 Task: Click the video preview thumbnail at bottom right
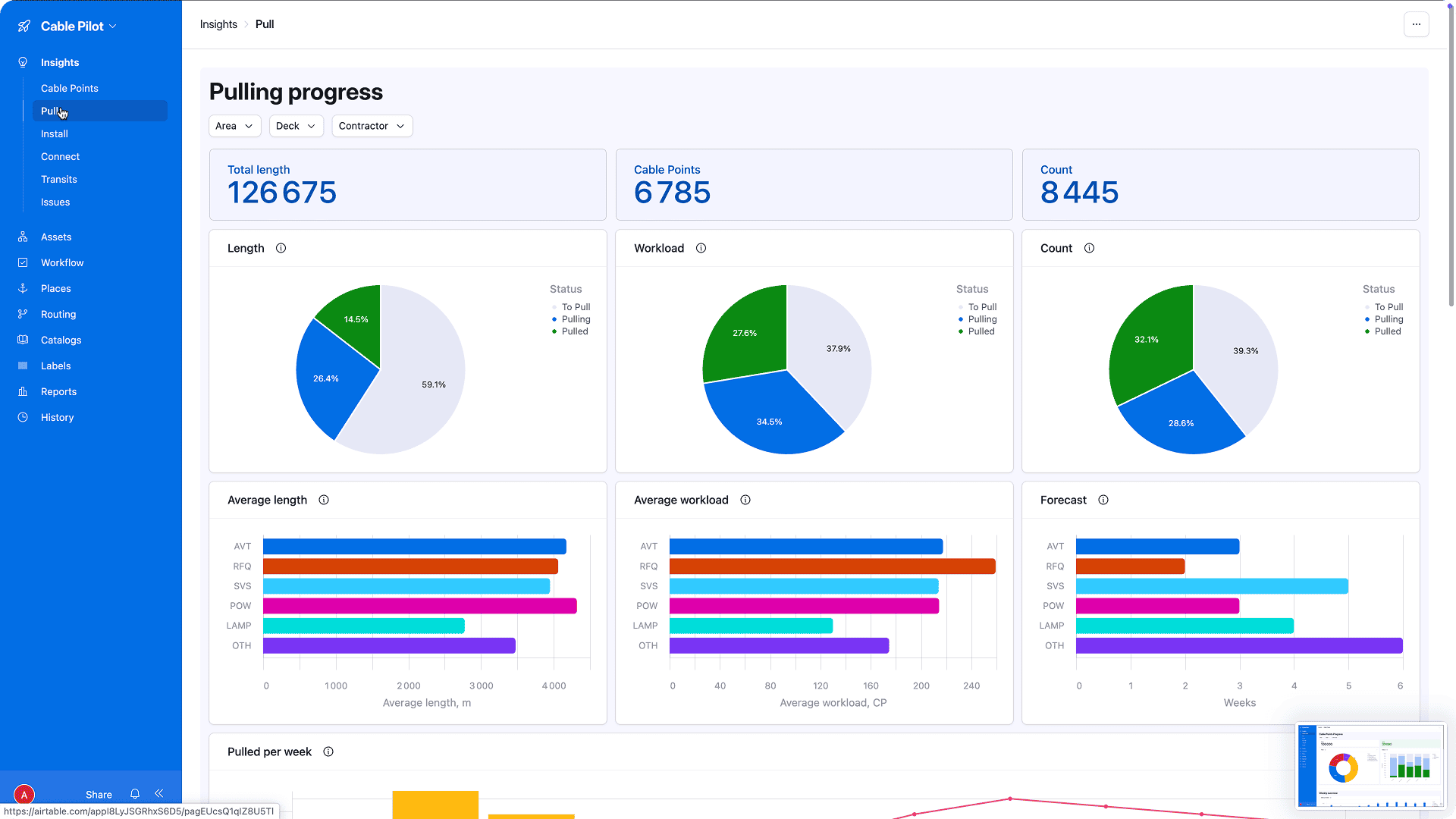click(x=1370, y=766)
